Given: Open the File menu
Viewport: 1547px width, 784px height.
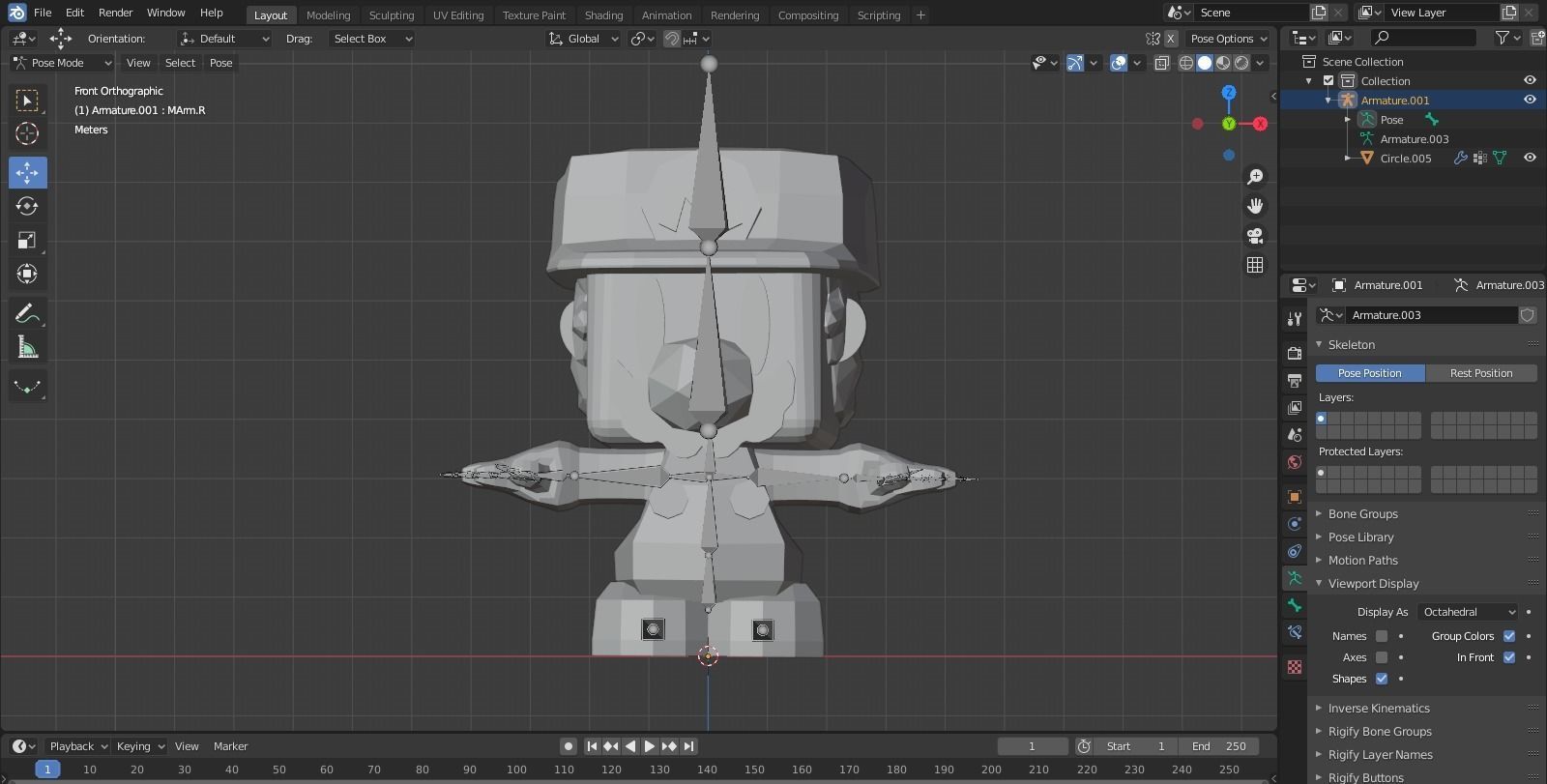Looking at the screenshot, I should tap(43, 13).
